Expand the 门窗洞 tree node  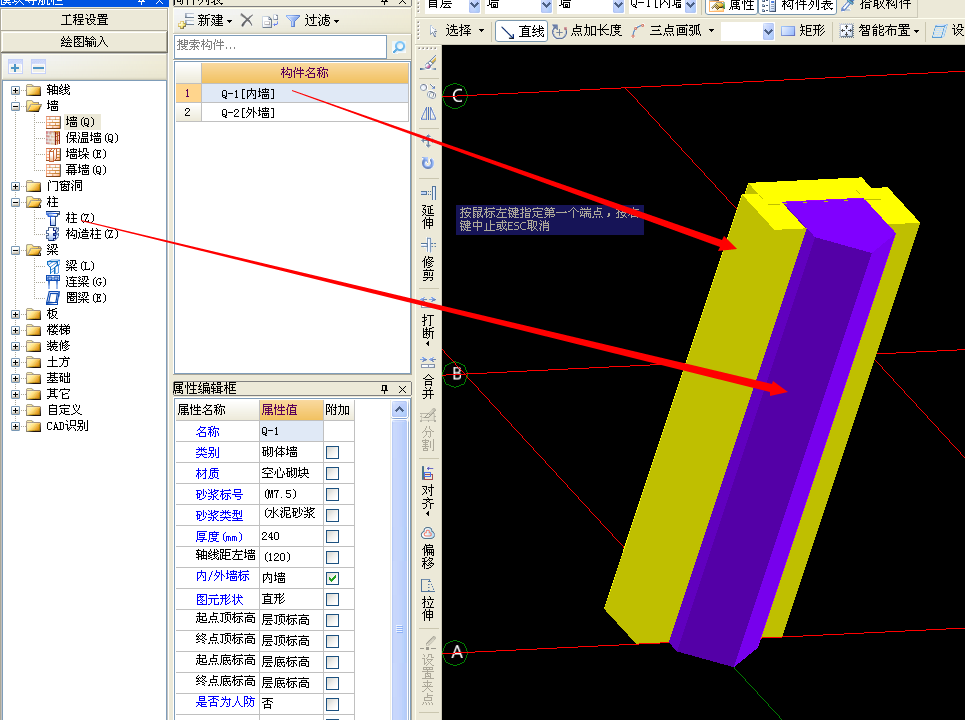(x=15, y=186)
